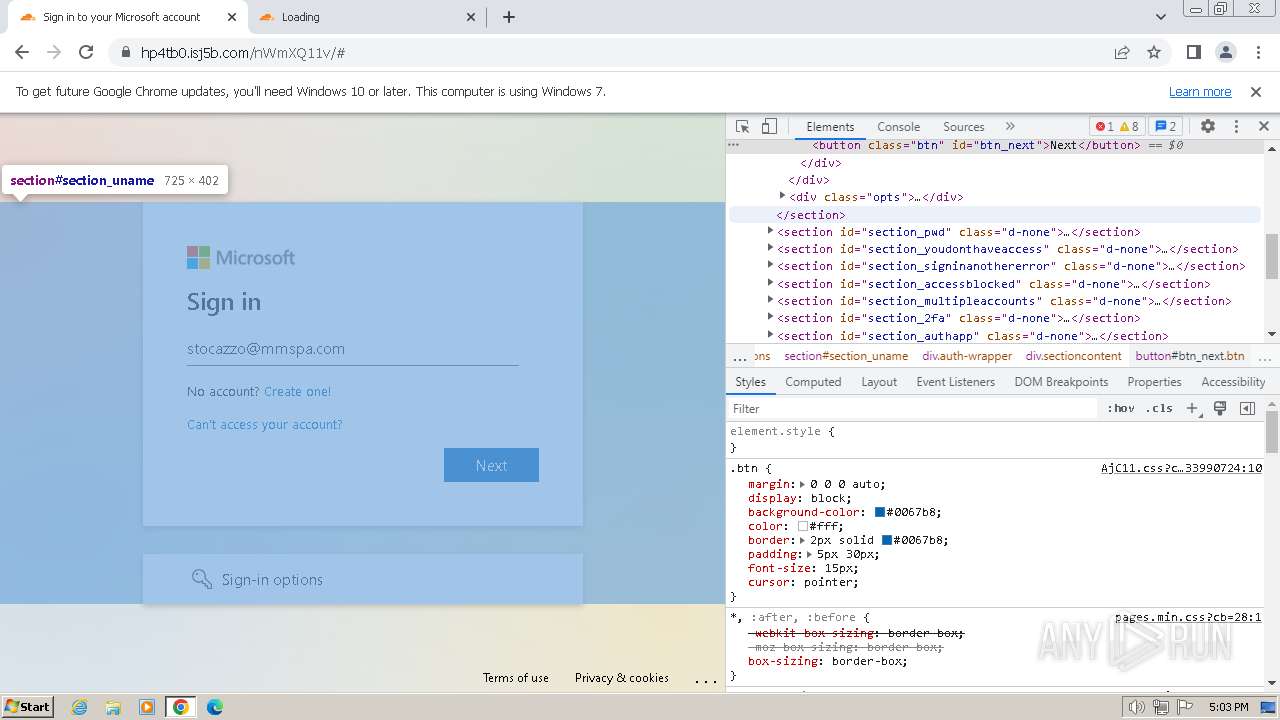Open a new tab with plus icon

pos(509,17)
